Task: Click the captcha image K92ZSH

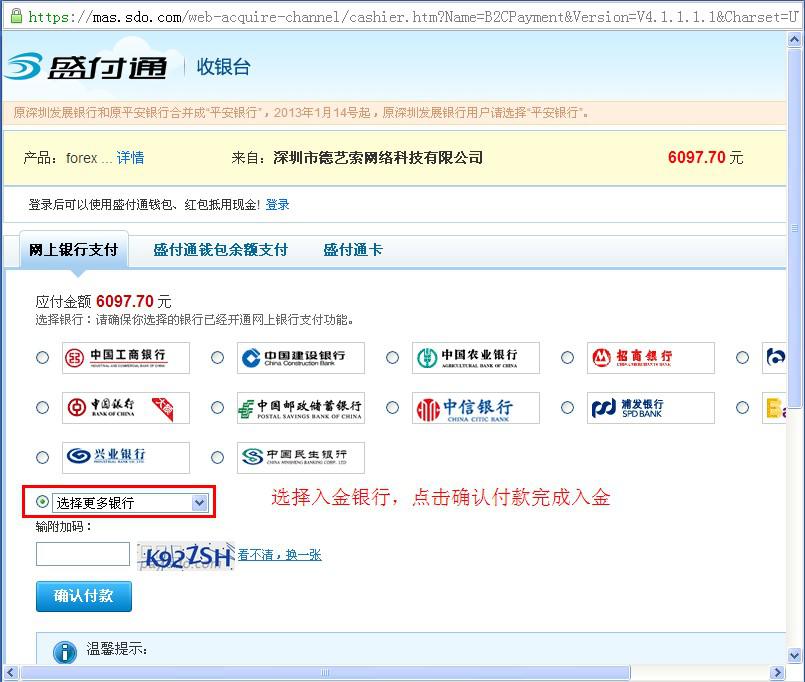Action: pos(186,556)
